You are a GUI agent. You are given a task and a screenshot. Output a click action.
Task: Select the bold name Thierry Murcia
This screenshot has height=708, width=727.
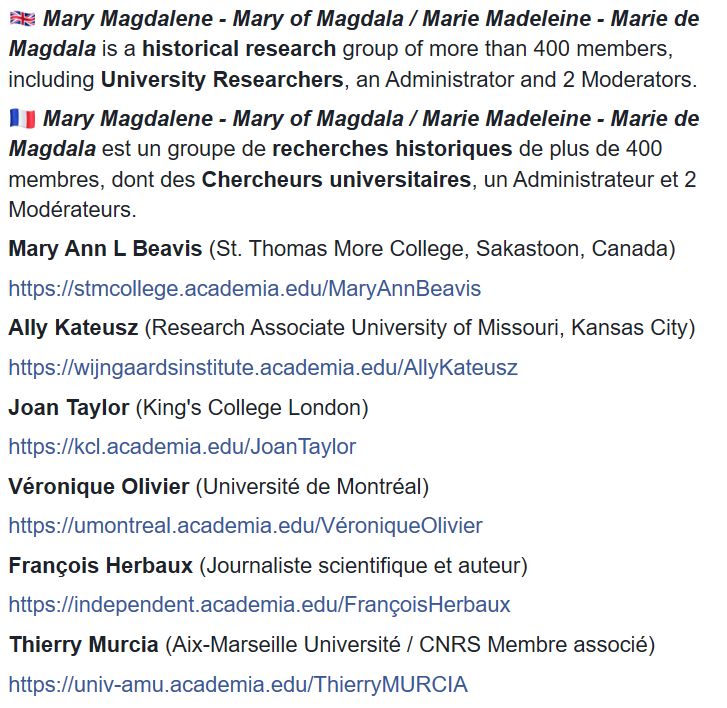83,645
